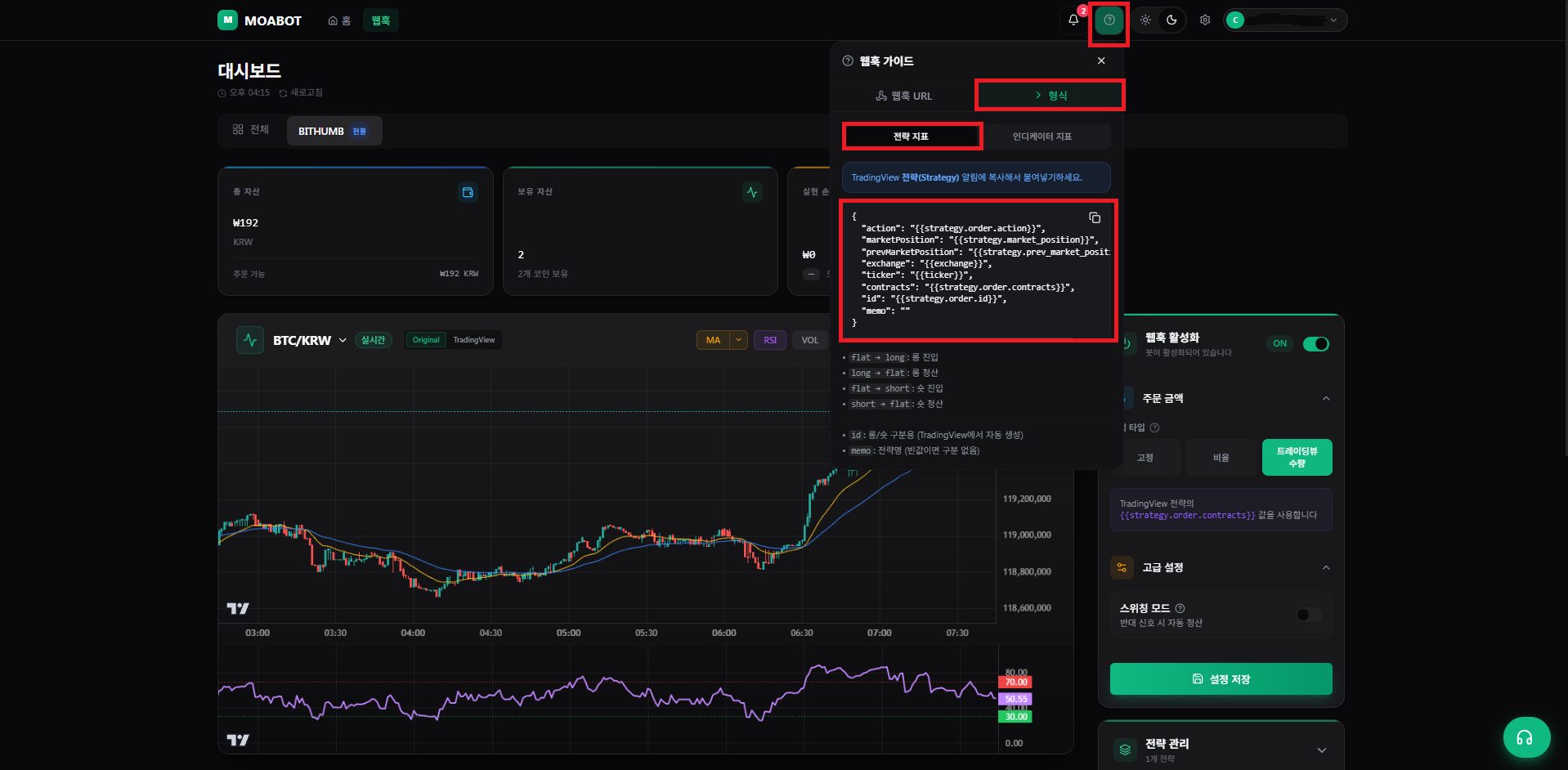
Task: Click the 스위칭 모드 help icon
Action: (x=1180, y=608)
